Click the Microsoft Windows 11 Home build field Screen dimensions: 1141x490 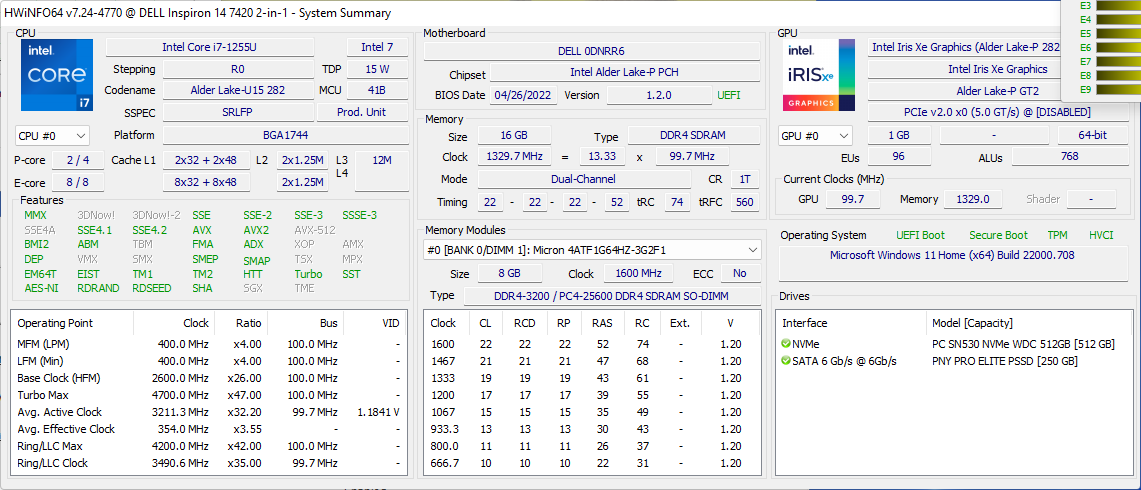coord(952,264)
